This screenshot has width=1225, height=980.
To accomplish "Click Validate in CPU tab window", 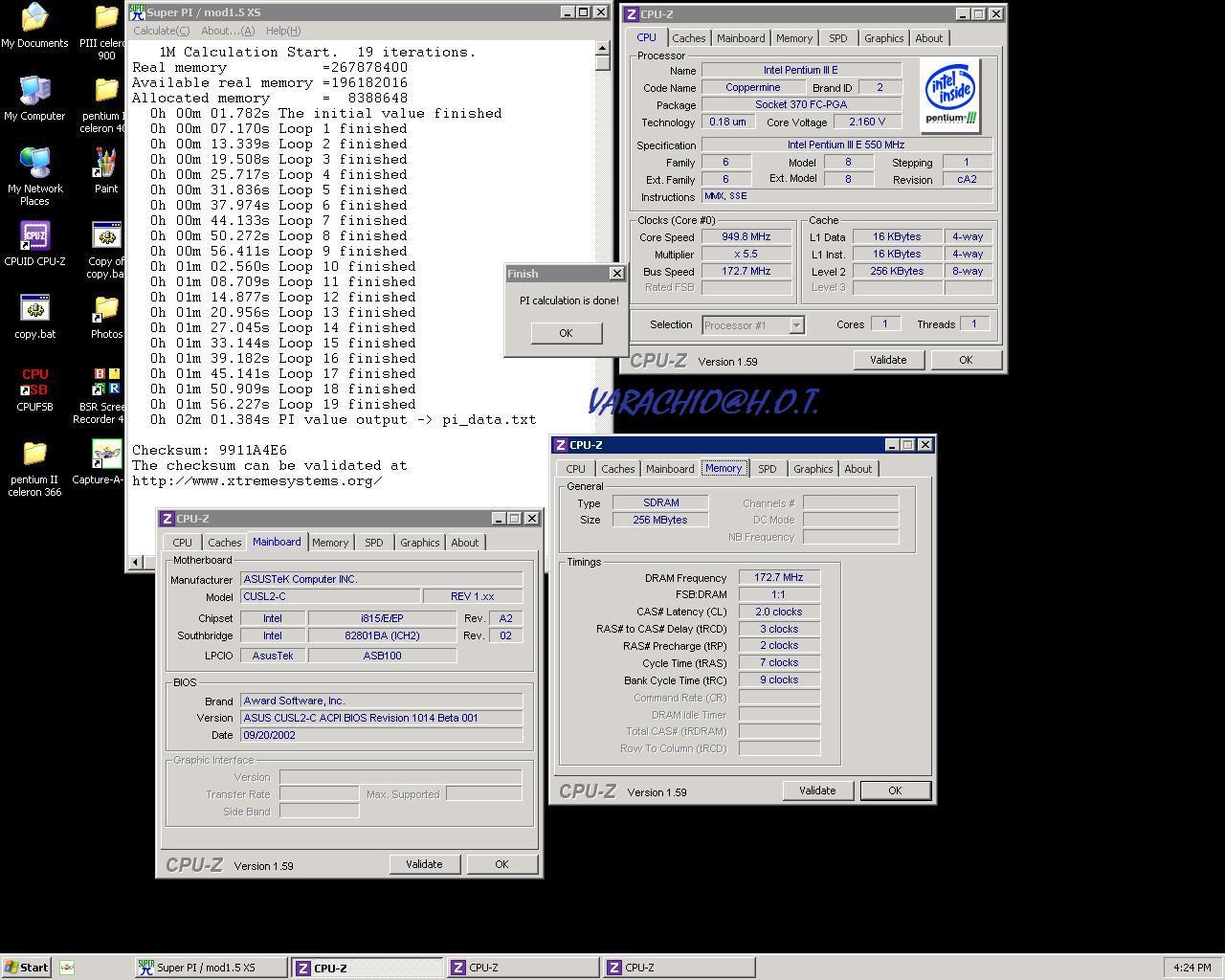I will [x=887, y=360].
